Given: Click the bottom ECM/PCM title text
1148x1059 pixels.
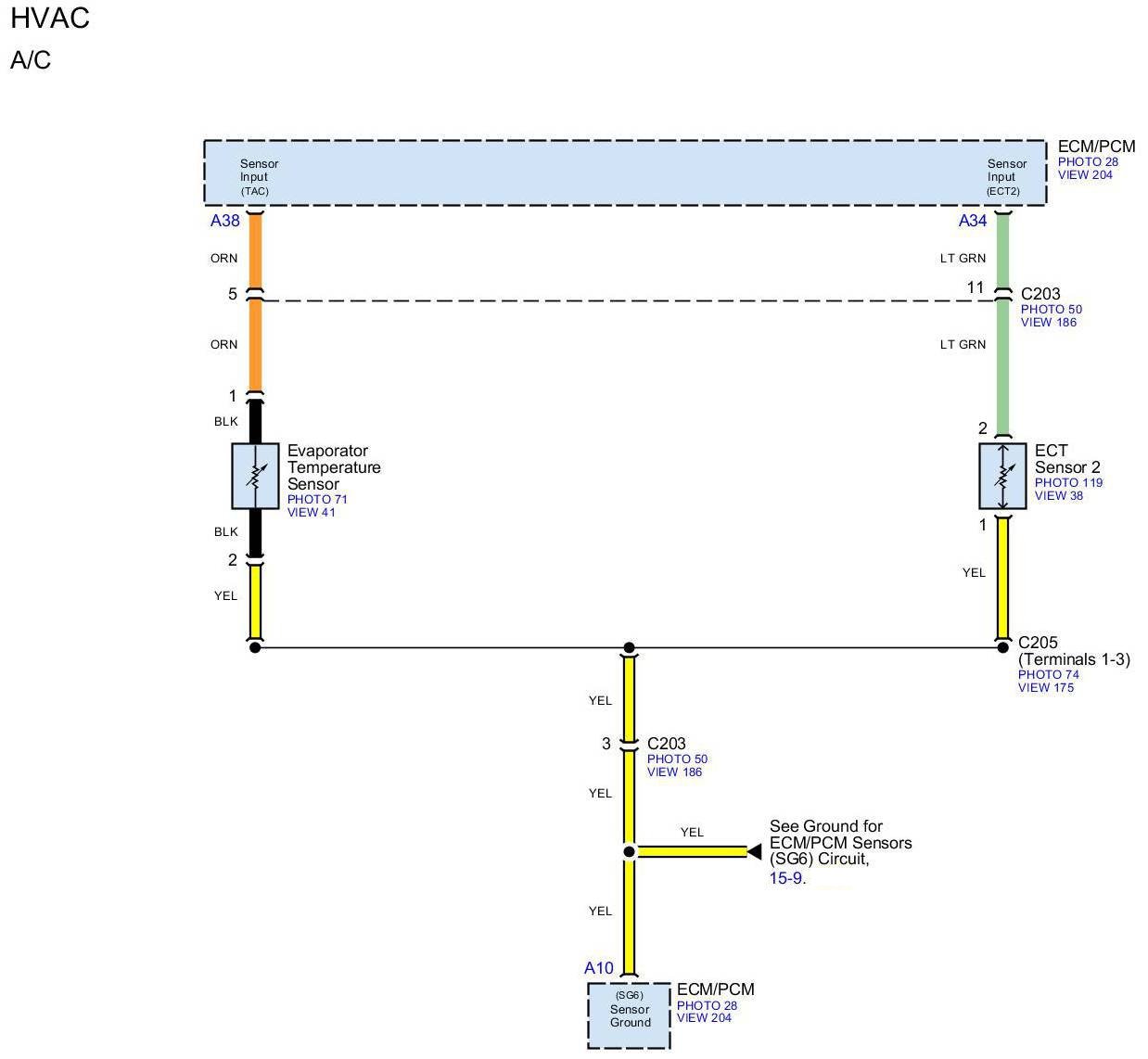Looking at the screenshot, I should click(x=715, y=989).
